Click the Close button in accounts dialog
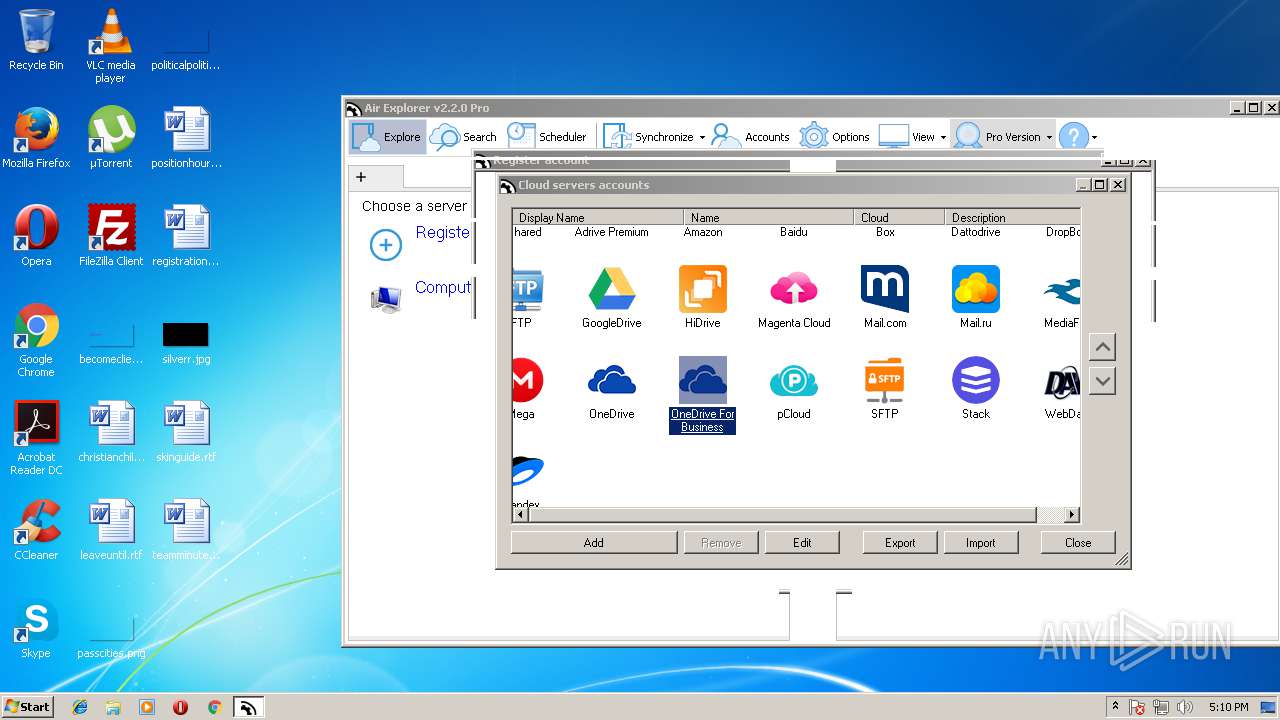This screenshot has width=1280, height=720. tap(1078, 543)
